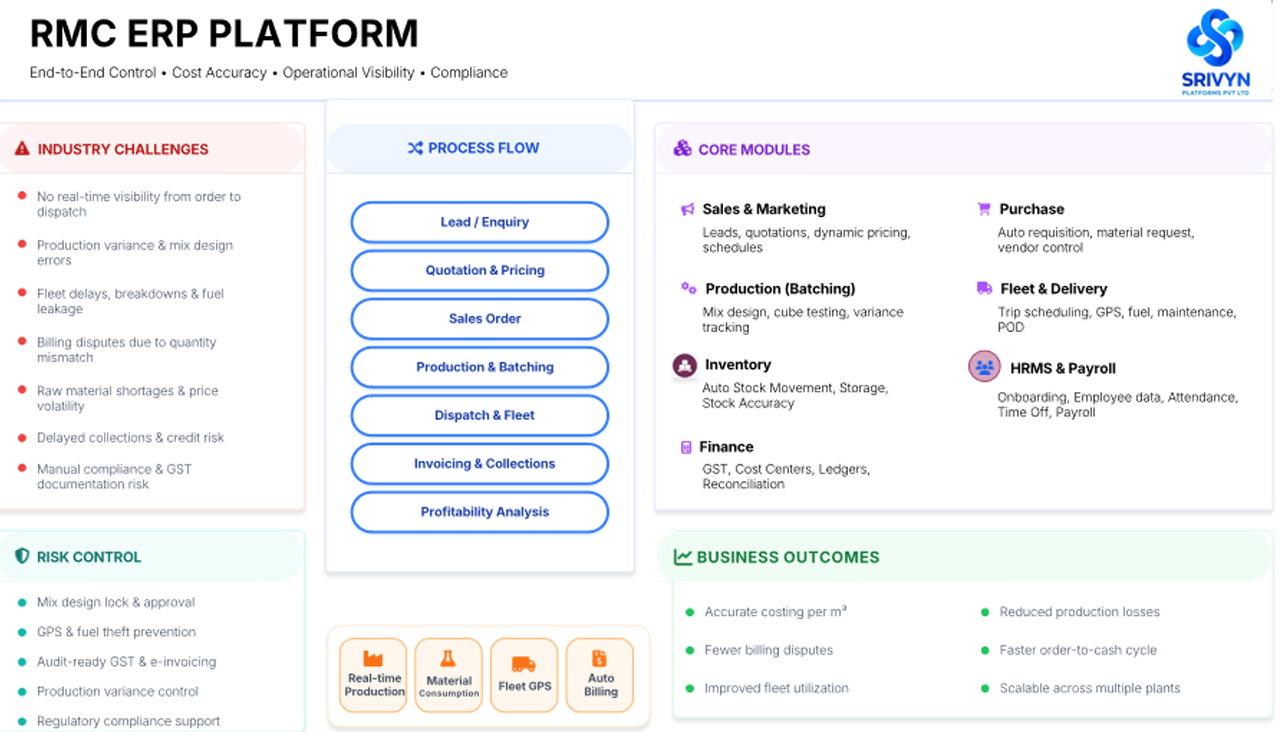Click the PROCESS FLOW heading text
This screenshot has width=1280, height=732.
click(484, 148)
